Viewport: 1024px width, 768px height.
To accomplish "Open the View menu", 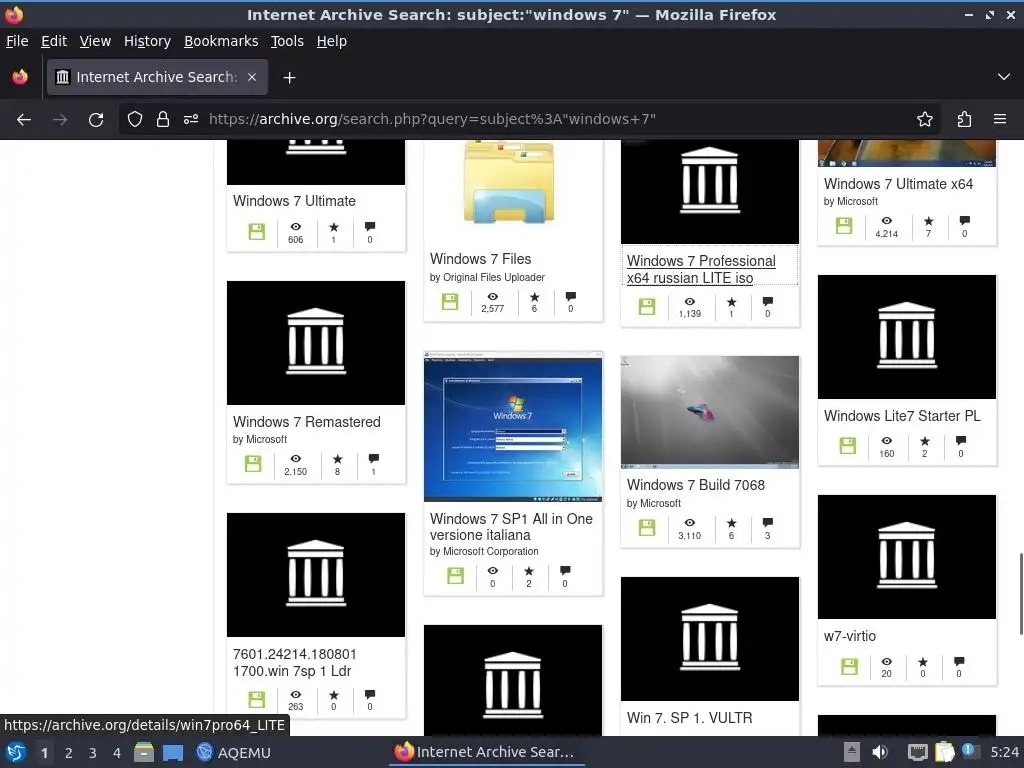I will 95,41.
